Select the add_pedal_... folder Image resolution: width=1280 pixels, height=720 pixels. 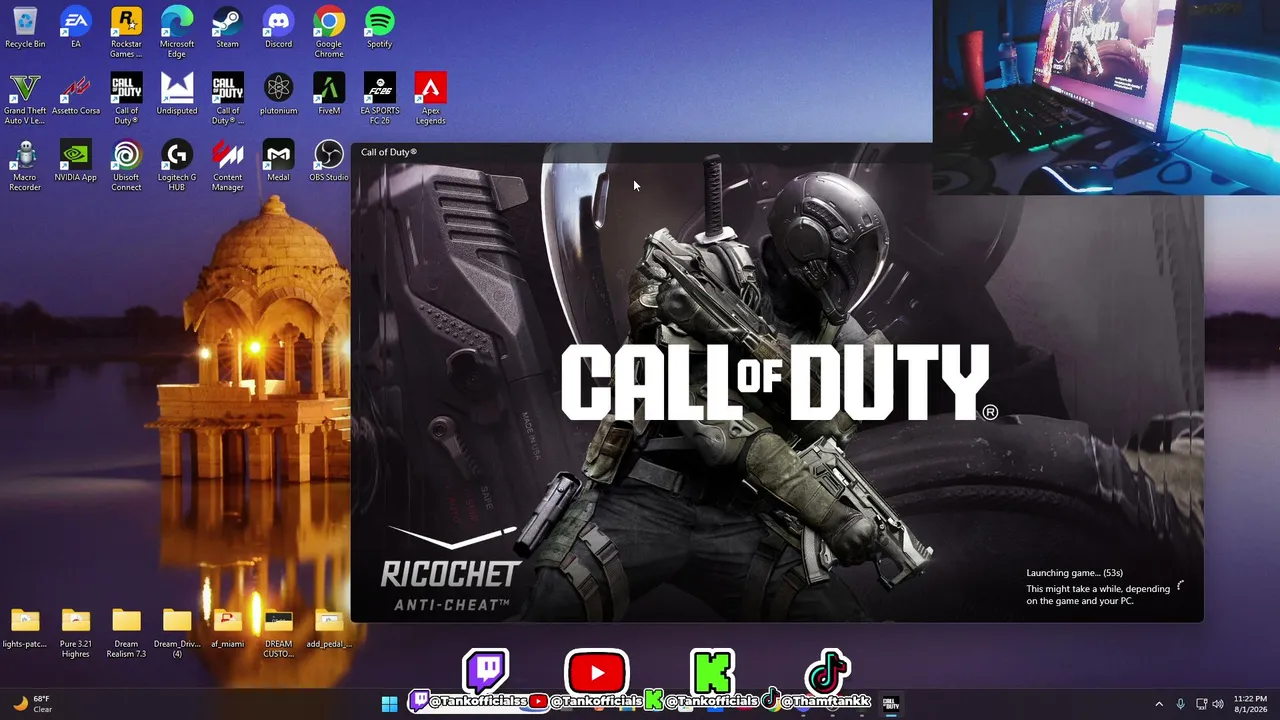[329, 629]
